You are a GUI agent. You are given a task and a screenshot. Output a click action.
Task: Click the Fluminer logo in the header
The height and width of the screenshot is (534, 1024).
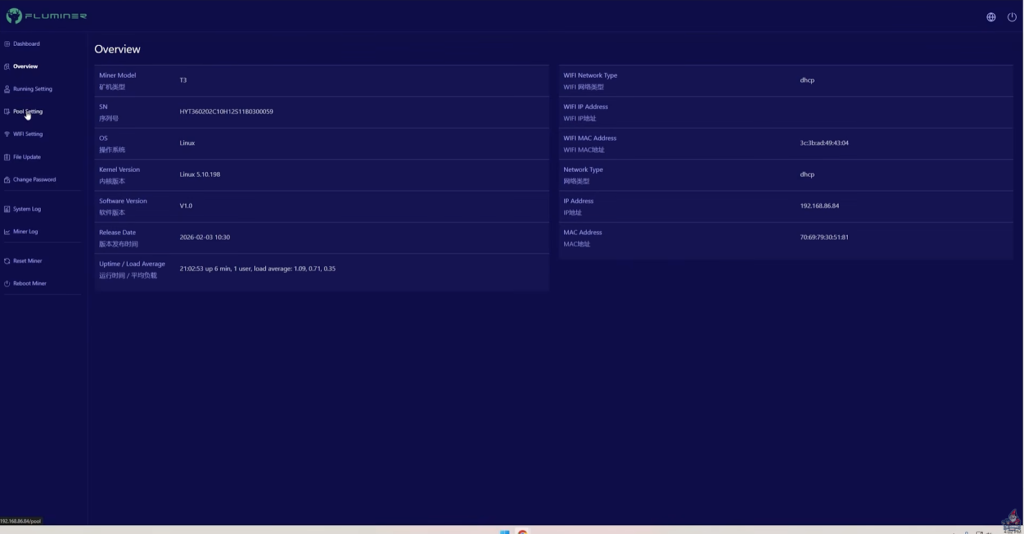click(x=46, y=16)
